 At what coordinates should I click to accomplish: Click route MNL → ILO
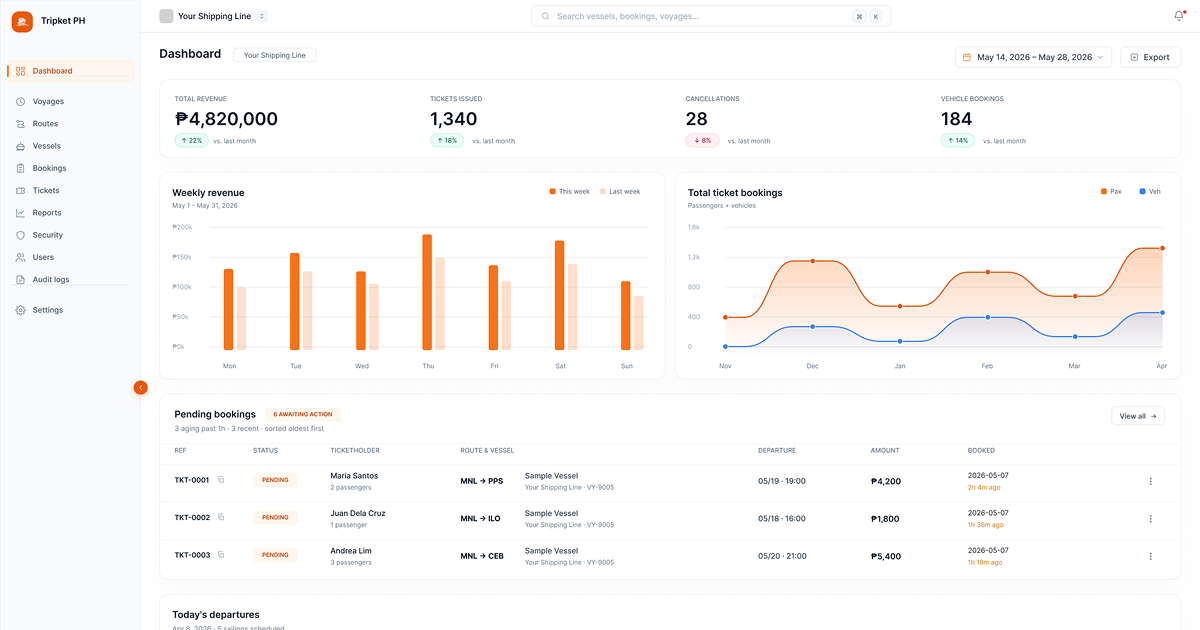pos(480,518)
